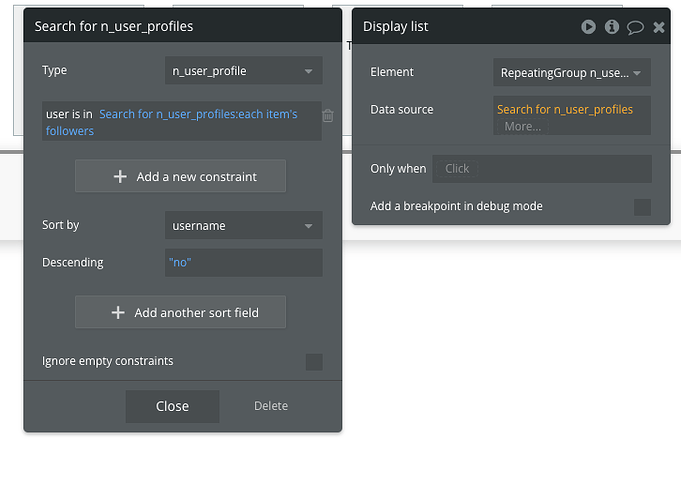
Task: Expand the Sort by username dropdown
Action: [243, 226]
